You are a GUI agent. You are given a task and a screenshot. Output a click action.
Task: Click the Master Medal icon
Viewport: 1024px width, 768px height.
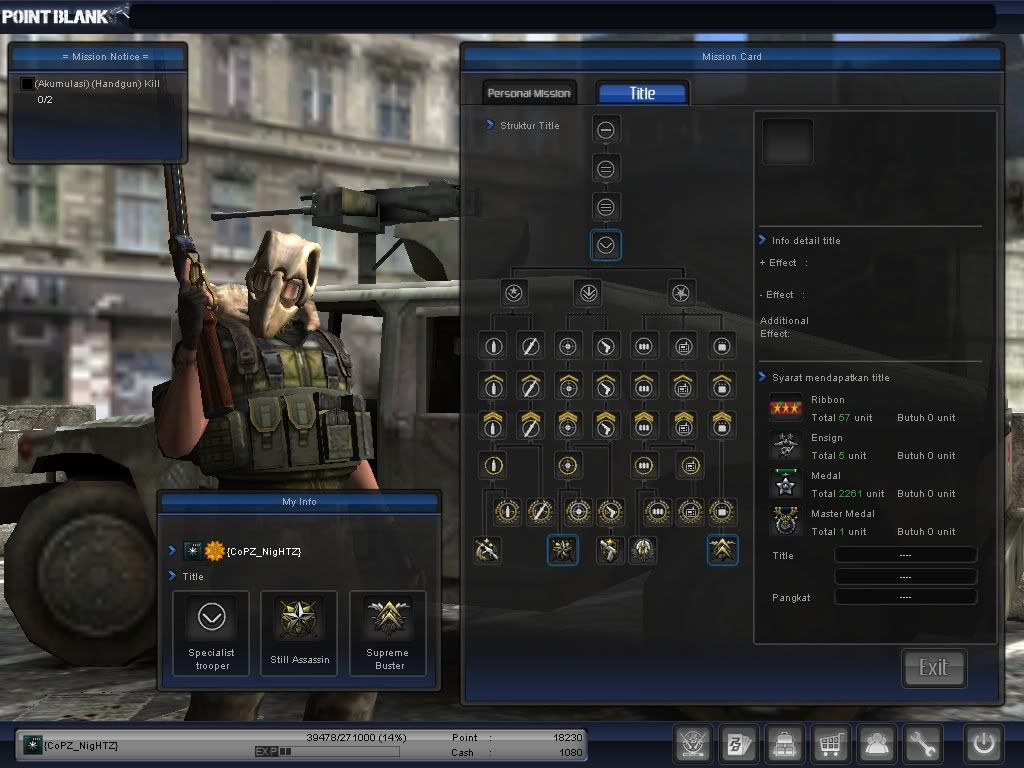pos(786,522)
